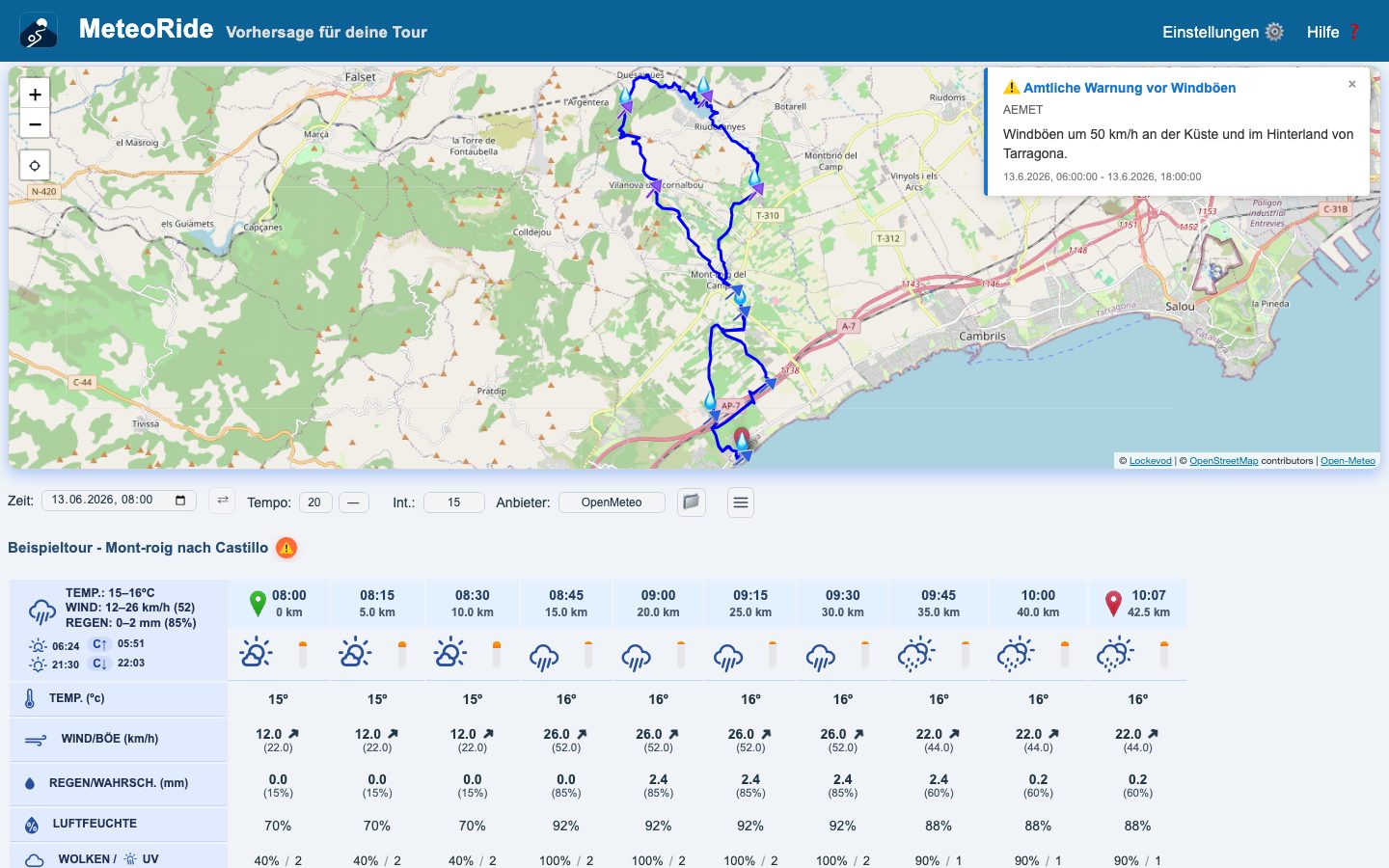Click the orange warning icon beside tour title
This screenshot has width=1389, height=868.
(286, 548)
